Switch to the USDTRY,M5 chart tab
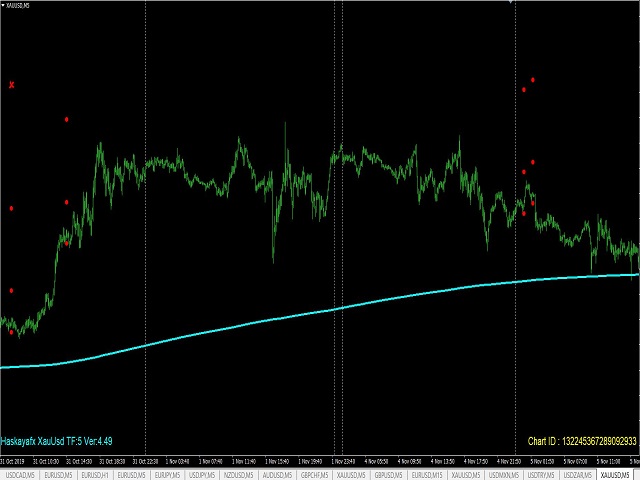 pos(541,475)
